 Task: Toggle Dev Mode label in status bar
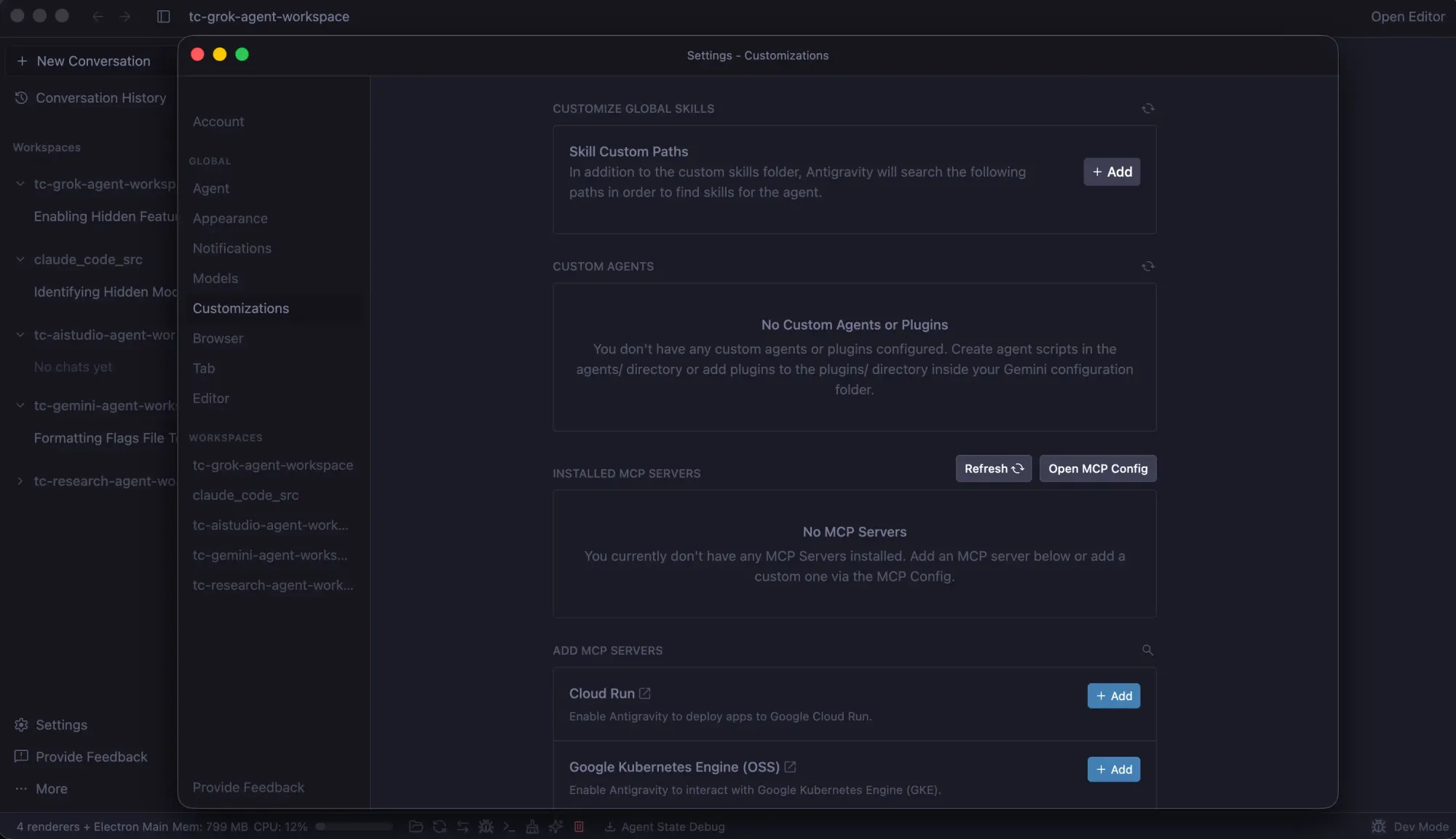click(x=1421, y=827)
